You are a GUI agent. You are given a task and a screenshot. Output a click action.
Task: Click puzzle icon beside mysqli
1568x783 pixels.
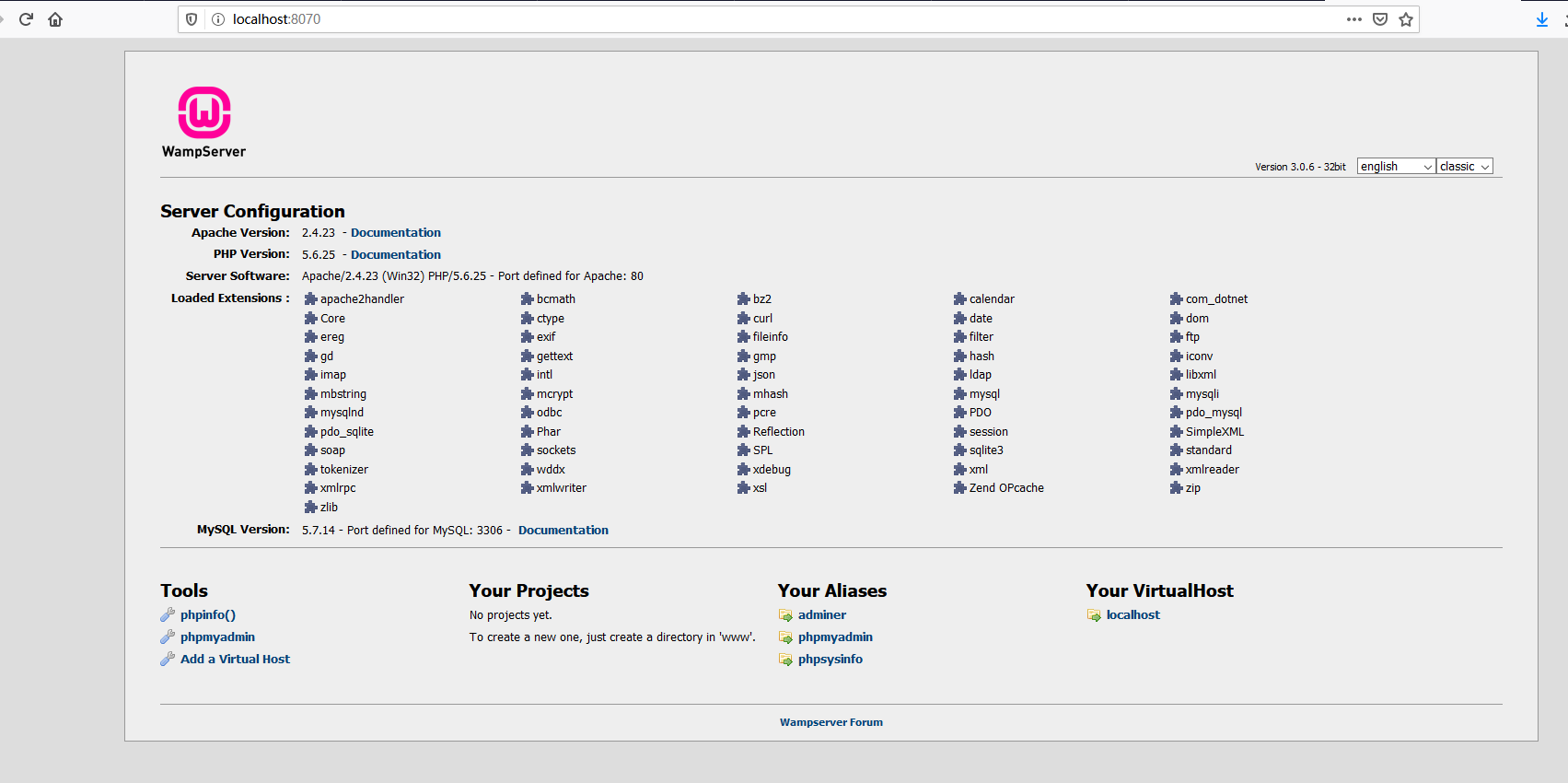point(1177,394)
